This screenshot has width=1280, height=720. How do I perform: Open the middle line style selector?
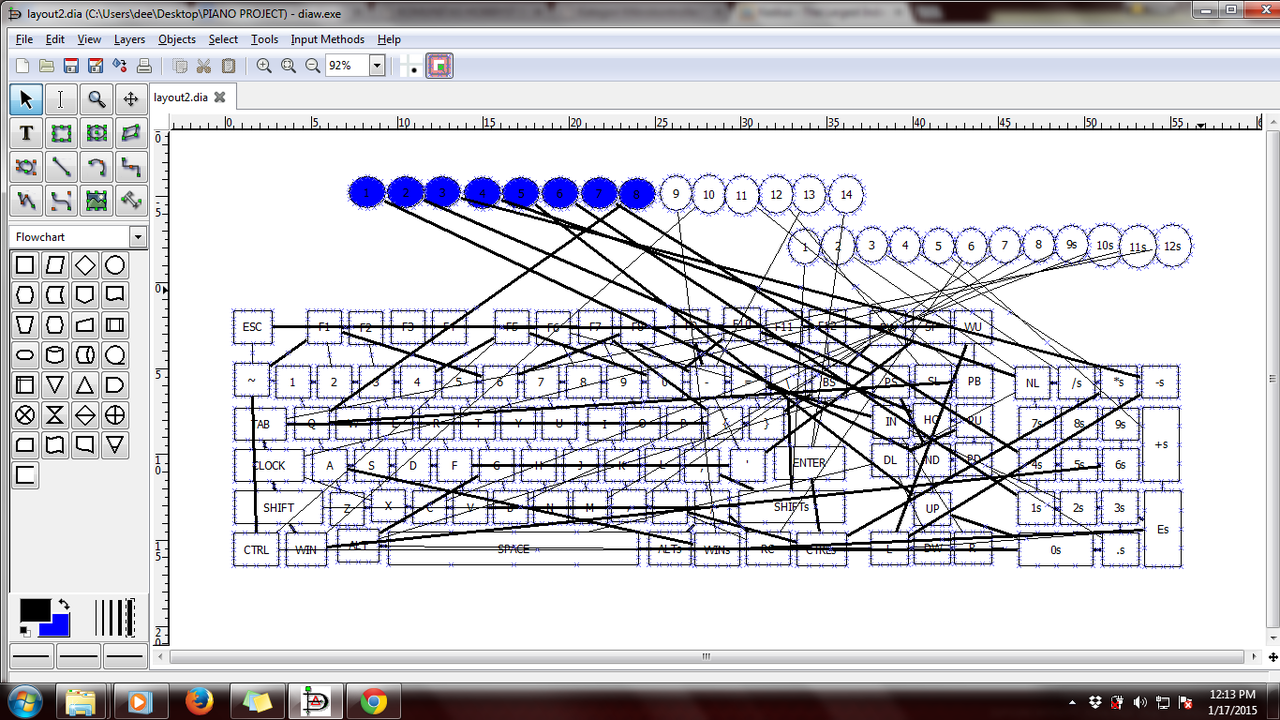click(78, 657)
